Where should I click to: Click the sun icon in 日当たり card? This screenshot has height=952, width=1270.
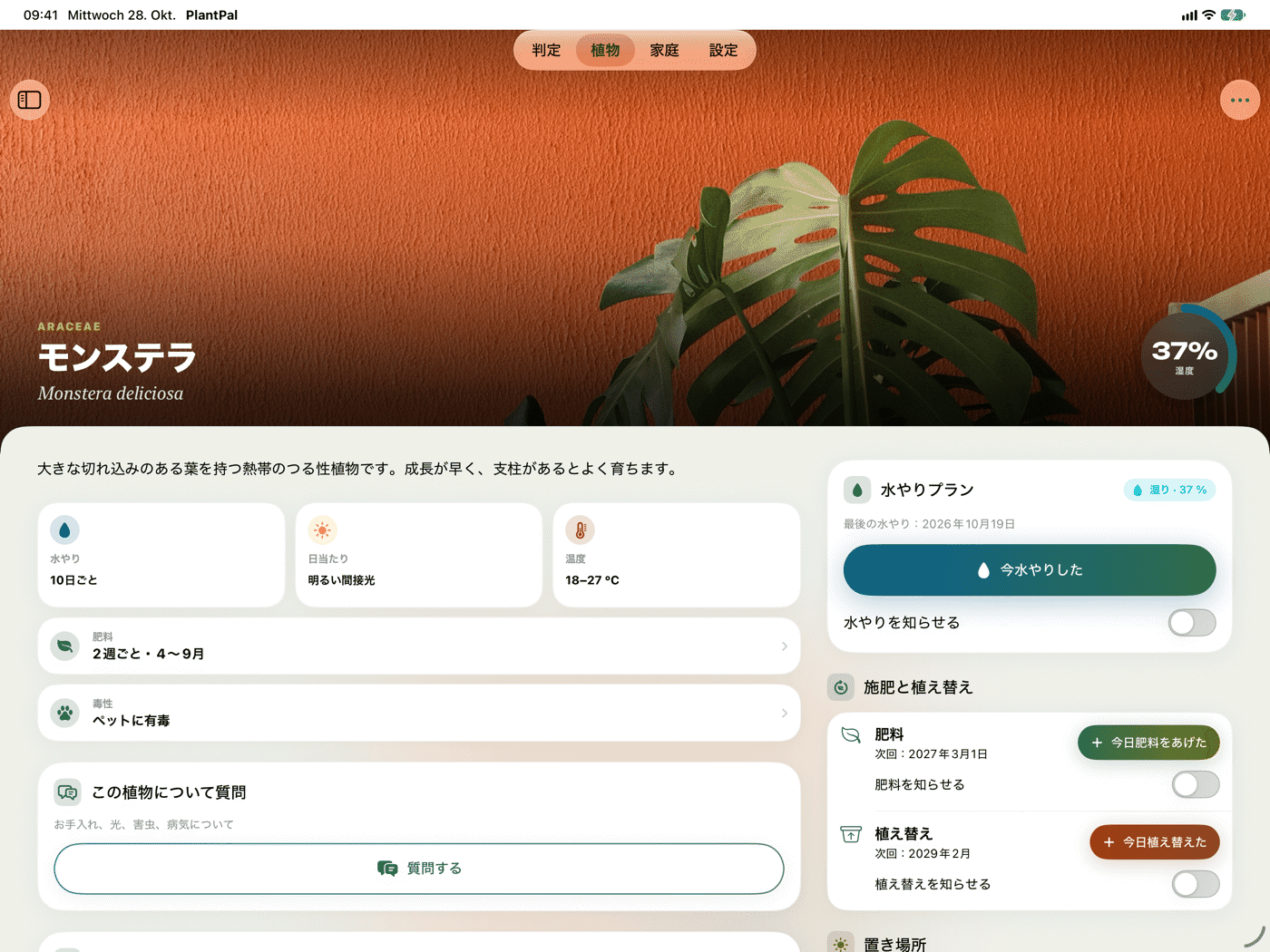322,529
